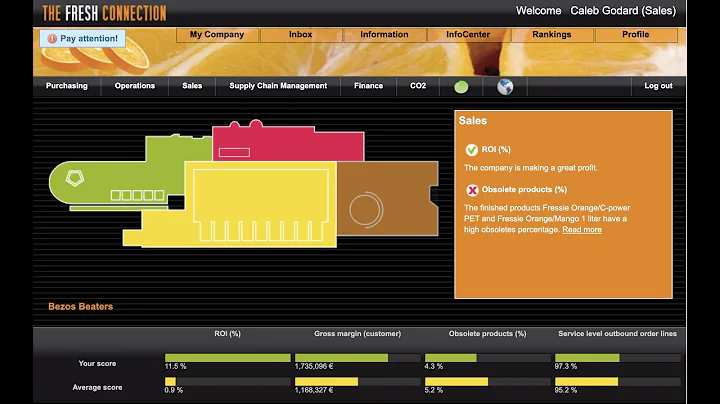Image resolution: width=720 pixels, height=404 pixels.
Task: Click the Pay attention! button
Action: [x=83, y=39]
